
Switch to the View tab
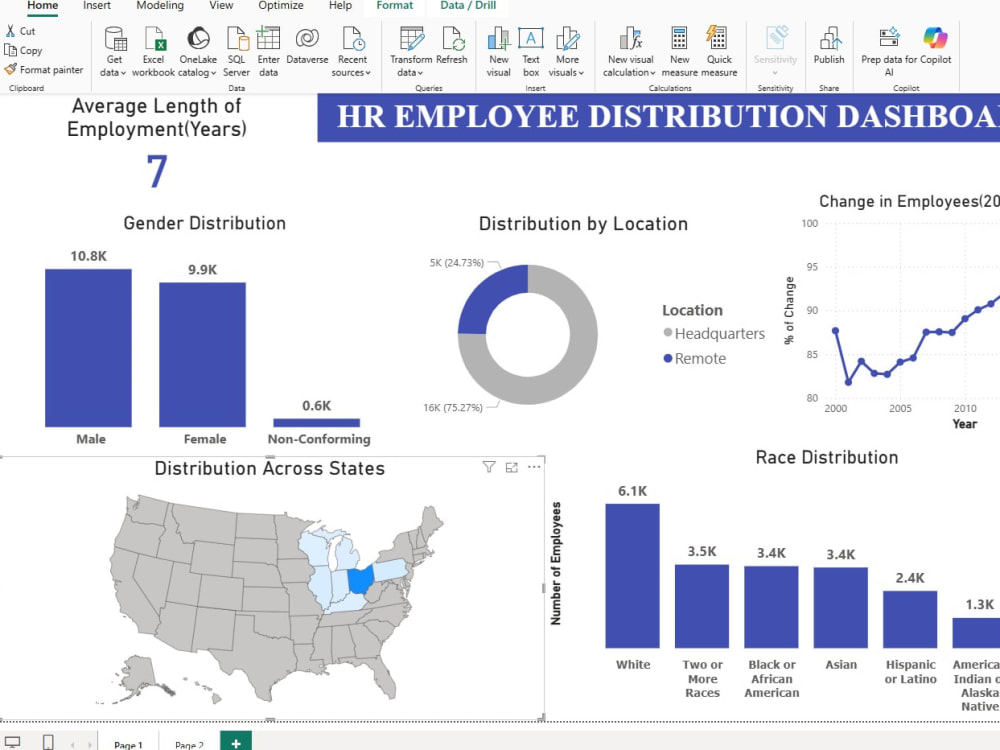coord(221,6)
